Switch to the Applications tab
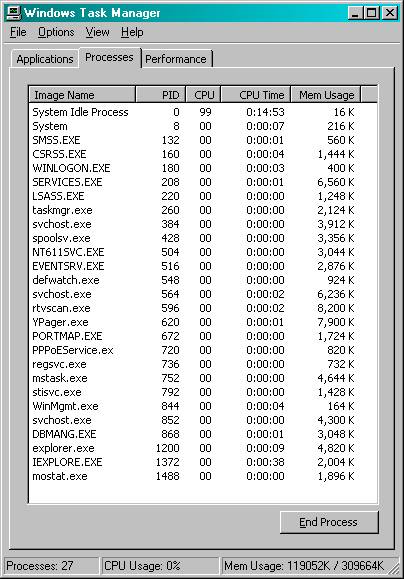Image resolution: width=404 pixels, height=579 pixels. (45, 59)
